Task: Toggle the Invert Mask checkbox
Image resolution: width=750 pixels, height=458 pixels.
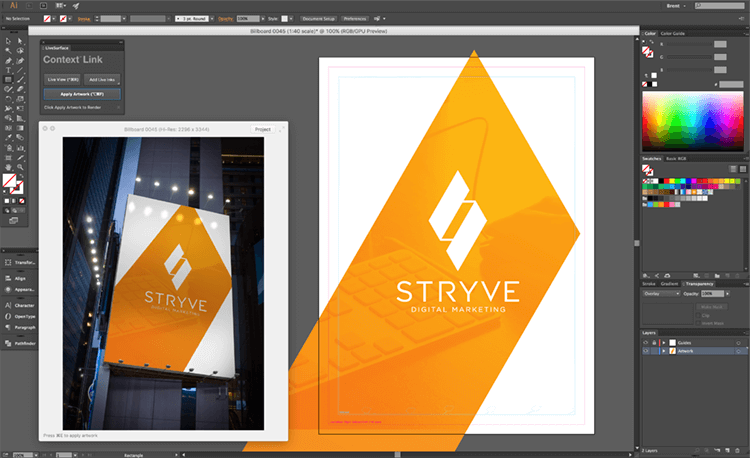Action: 699,324
